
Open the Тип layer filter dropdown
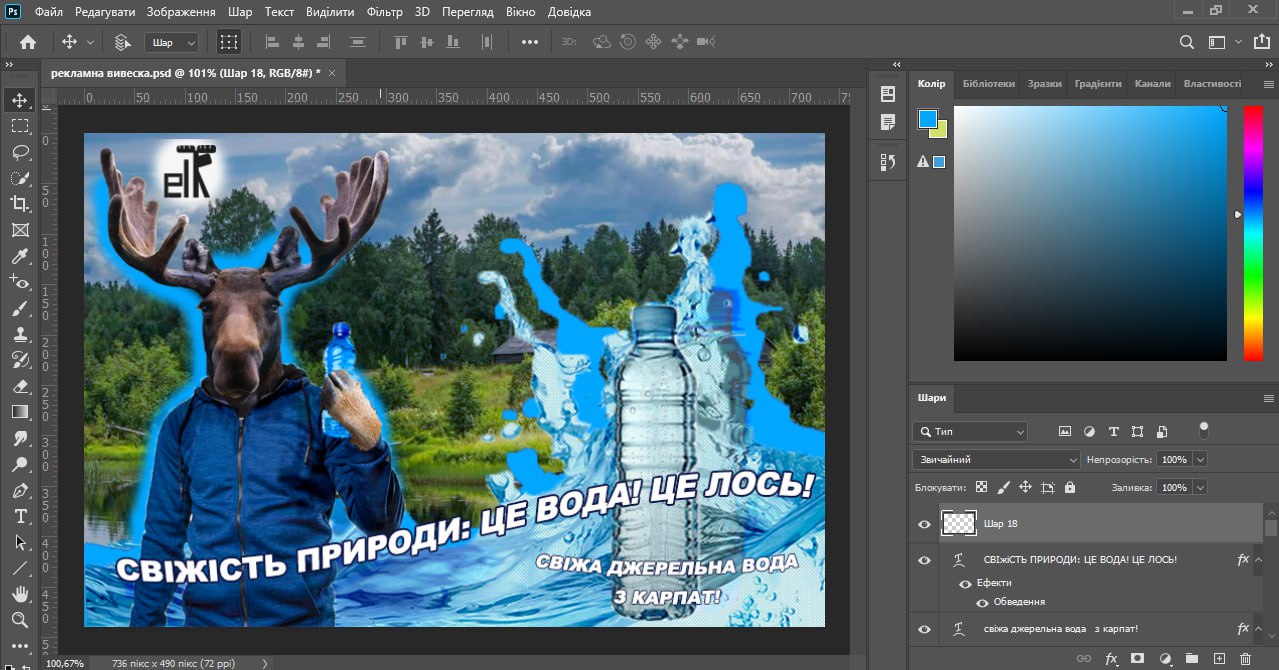[x=970, y=432]
